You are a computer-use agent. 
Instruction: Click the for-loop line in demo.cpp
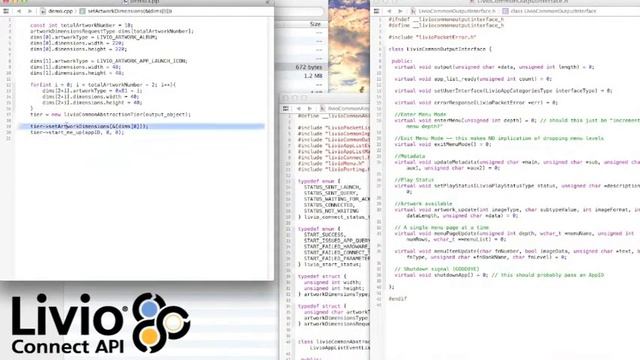pos(103,85)
